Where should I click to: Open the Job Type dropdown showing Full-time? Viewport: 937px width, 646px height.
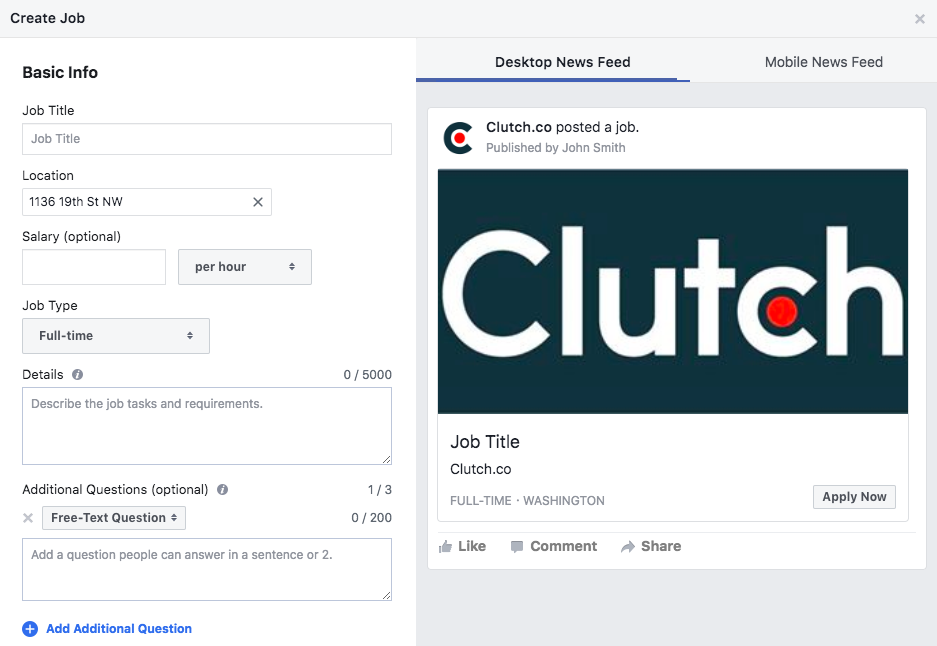[x=115, y=335]
